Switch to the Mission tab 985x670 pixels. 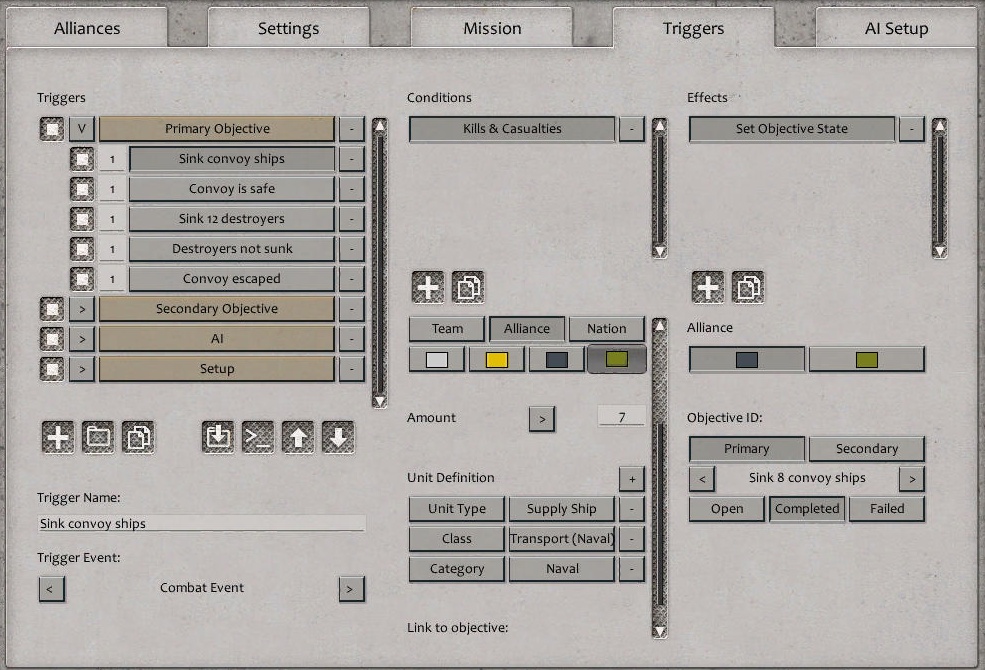[x=492, y=28]
